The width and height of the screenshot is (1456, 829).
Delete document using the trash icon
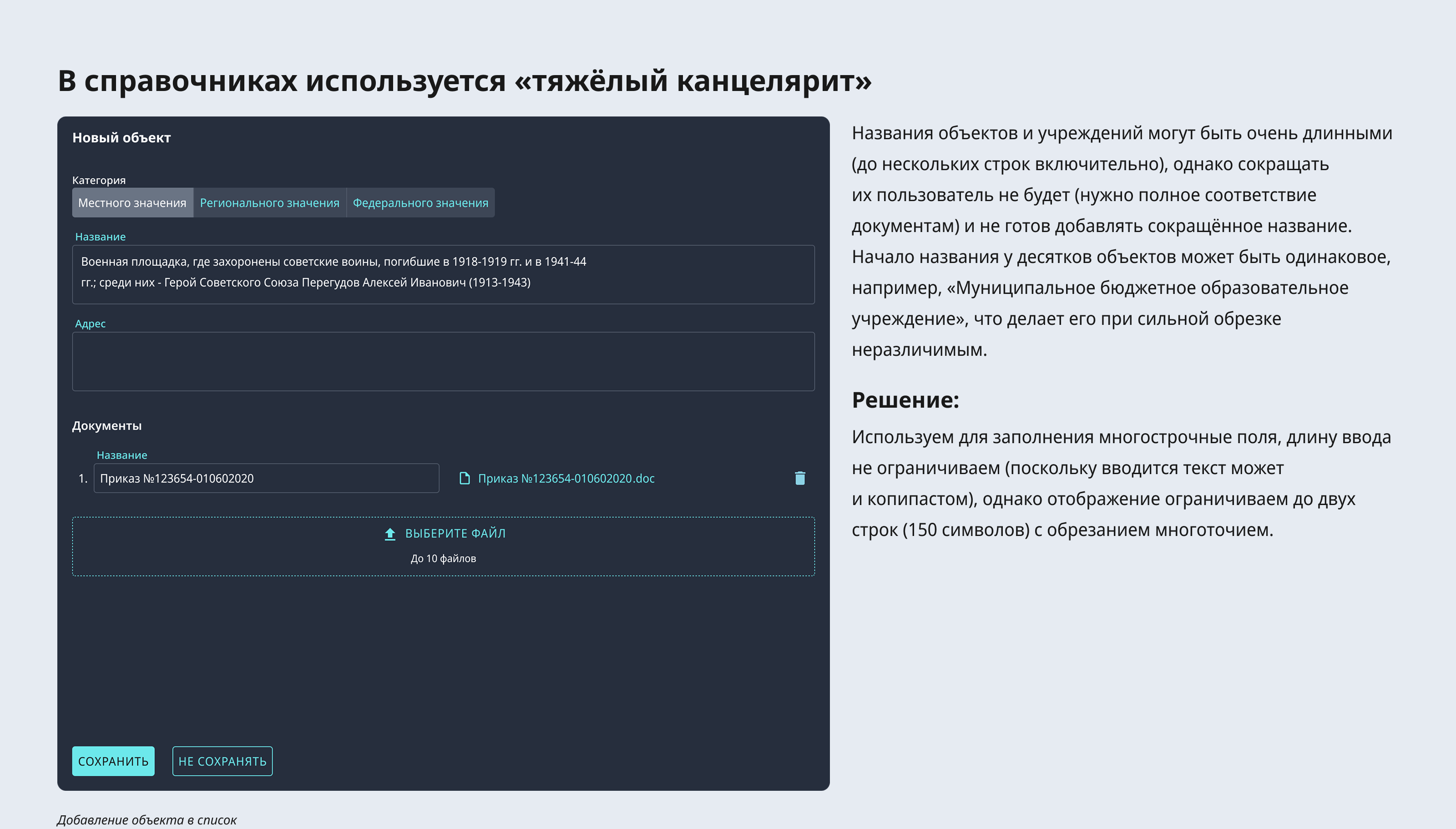tap(800, 478)
